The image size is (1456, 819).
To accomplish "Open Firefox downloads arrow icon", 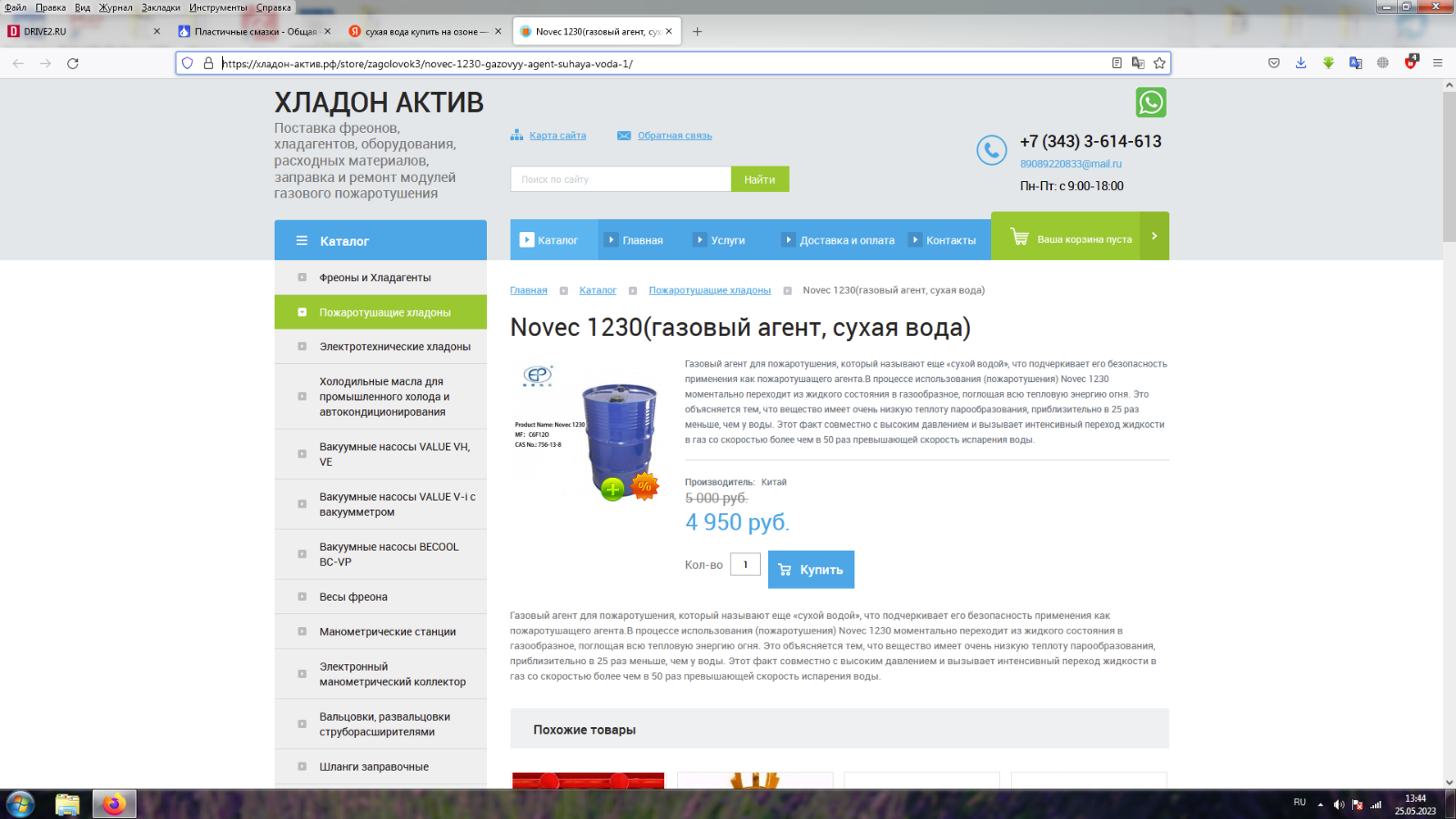I will pyautogui.click(x=1301, y=63).
